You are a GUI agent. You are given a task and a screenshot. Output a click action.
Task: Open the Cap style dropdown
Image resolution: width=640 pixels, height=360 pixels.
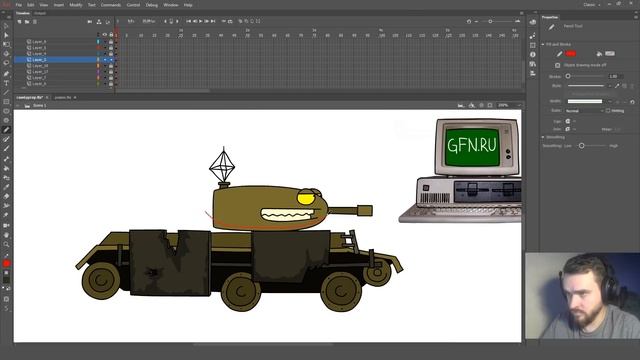point(570,121)
